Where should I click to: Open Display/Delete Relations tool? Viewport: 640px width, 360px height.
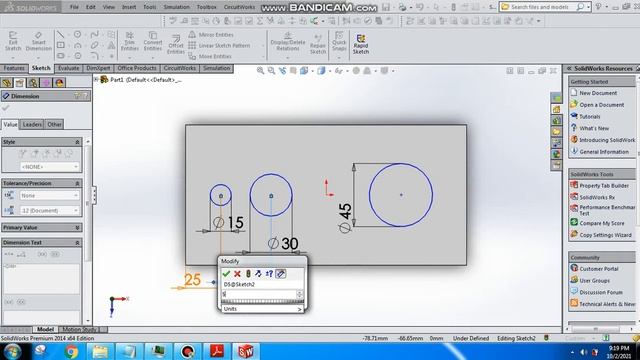pyautogui.click(x=288, y=41)
